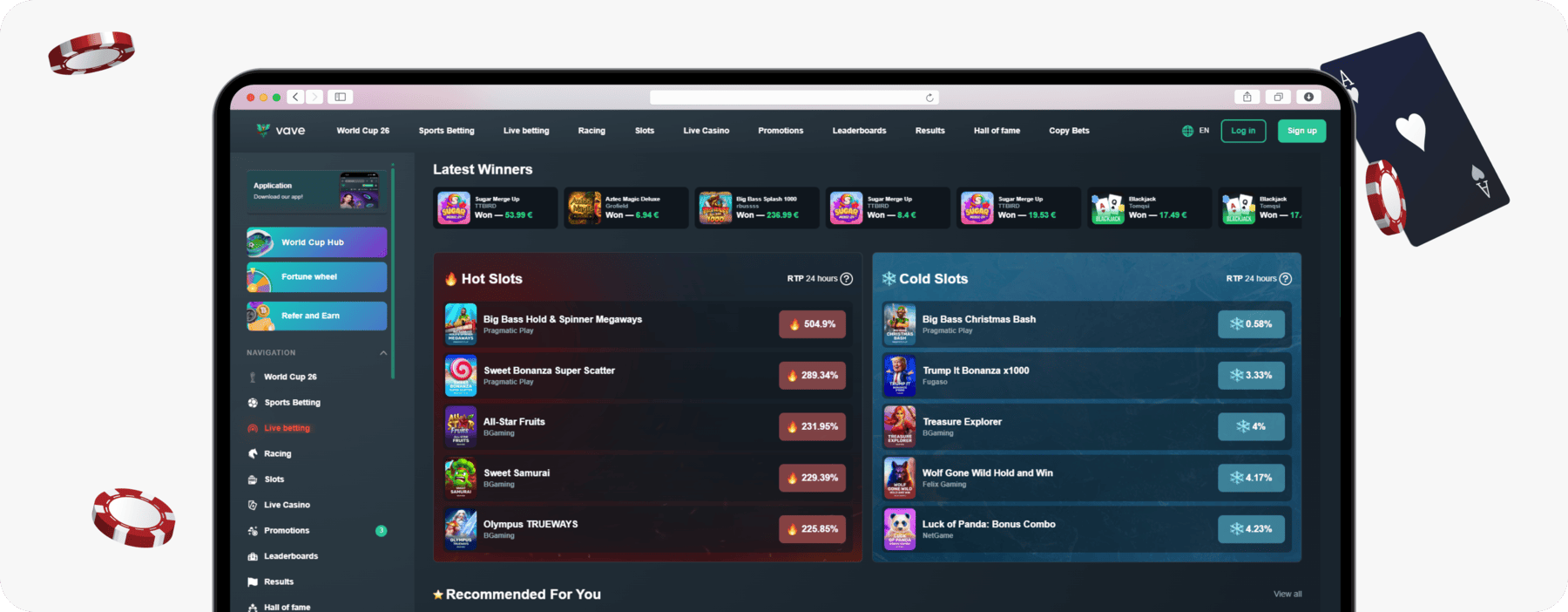Screen dimensions: 1568x612
Task: Open the Application download banner
Action: point(316,191)
